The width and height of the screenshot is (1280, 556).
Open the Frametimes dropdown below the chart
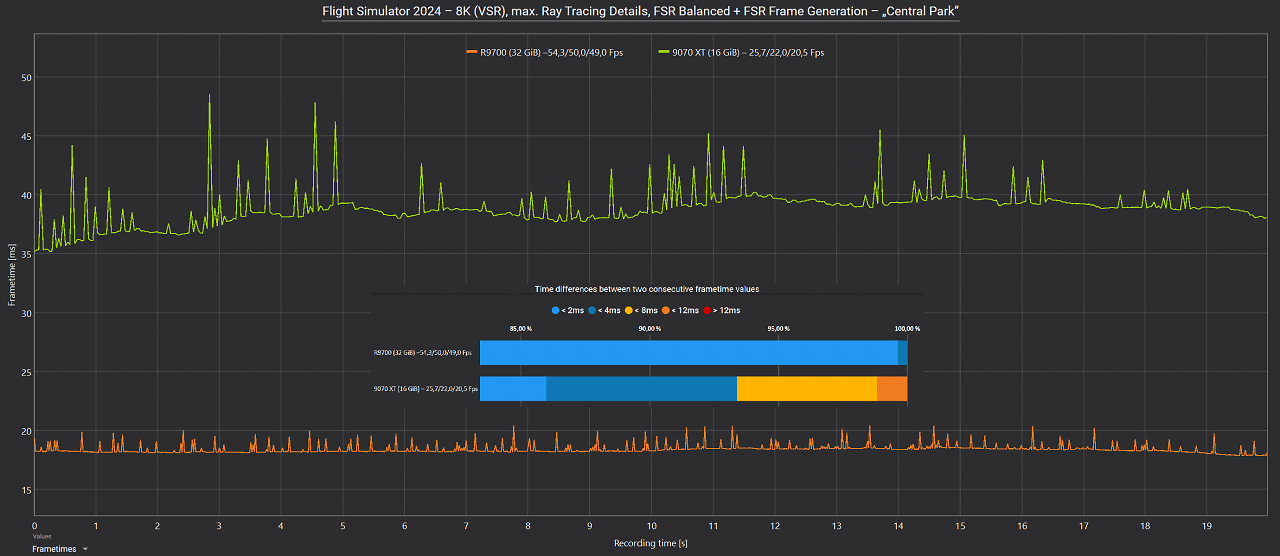click(59, 549)
